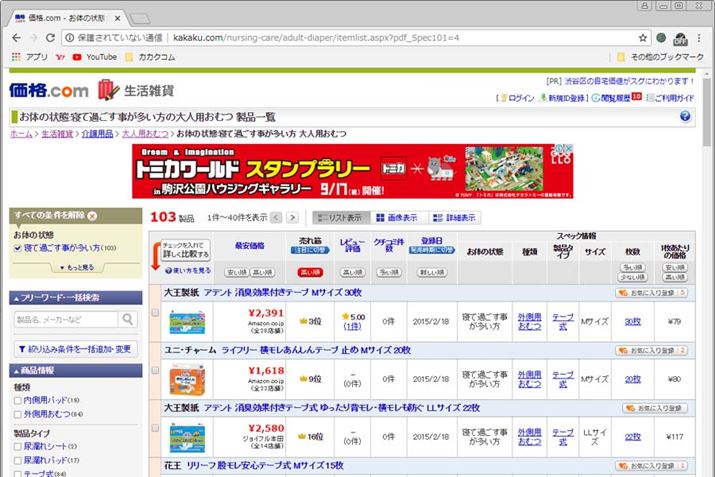Open the Apps grid shortcut in bookmarks bar
The height and width of the screenshot is (477, 715).
point(16,57)
